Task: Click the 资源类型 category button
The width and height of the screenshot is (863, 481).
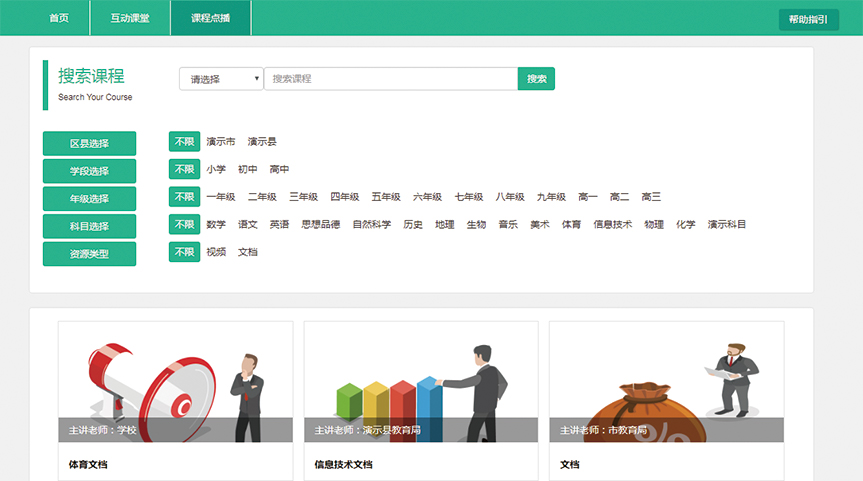Action: pos(89,254)
